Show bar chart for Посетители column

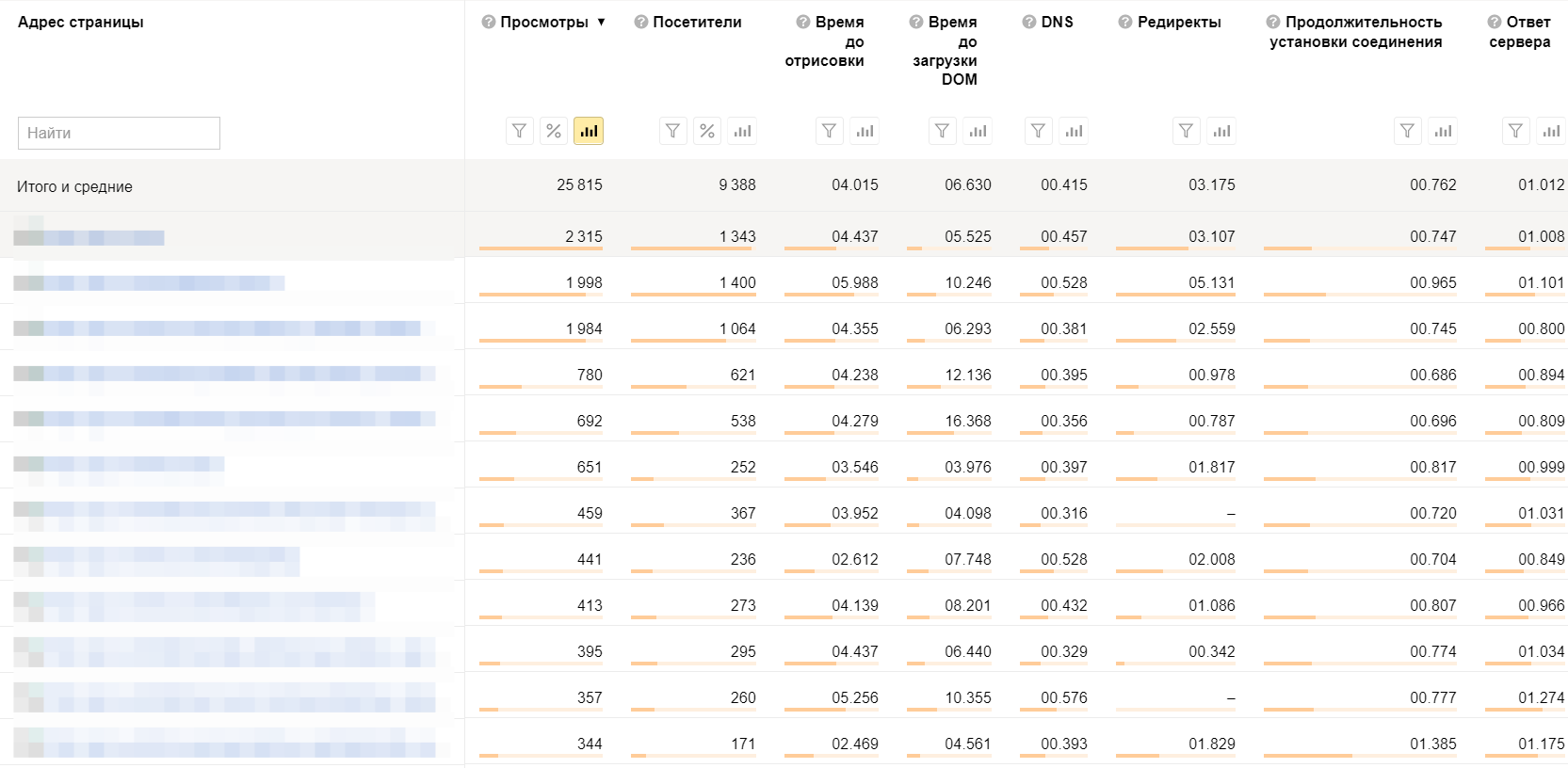click(x=742, y=131)
